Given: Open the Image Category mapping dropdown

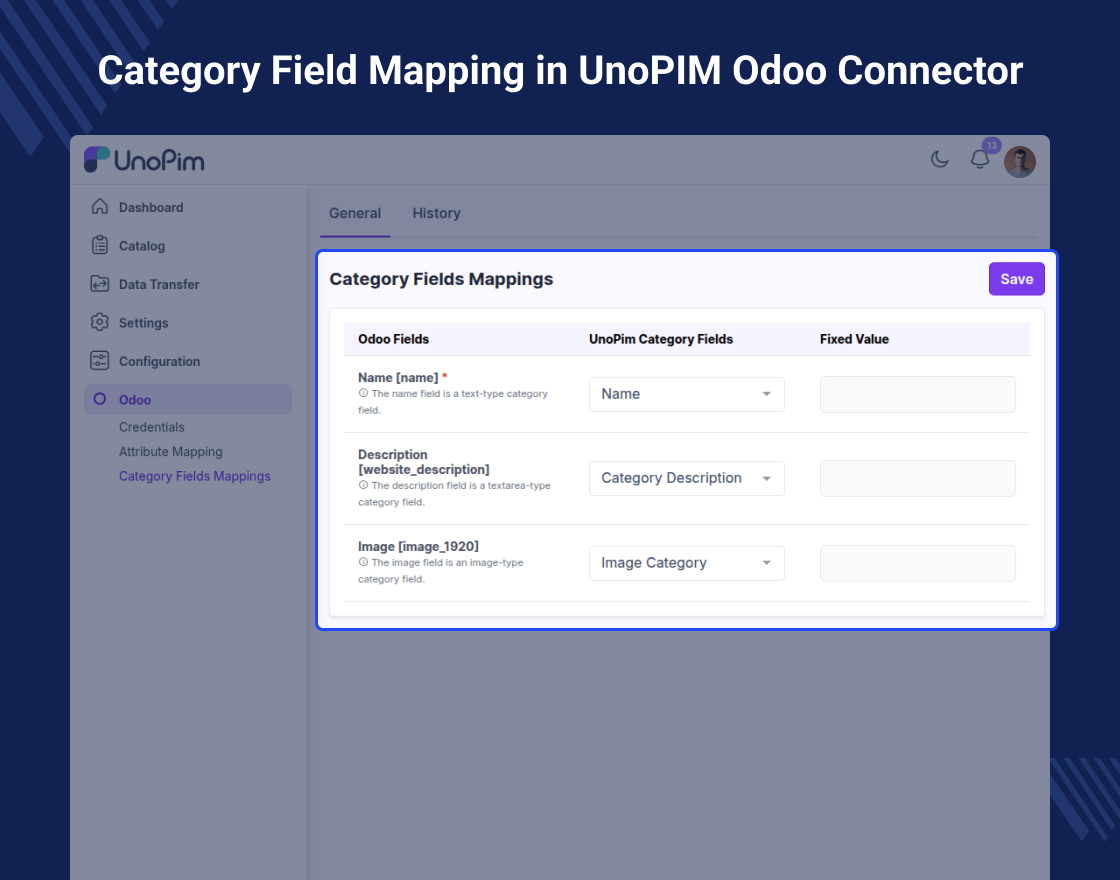Looking at the screenshot, I should (x=686, y=563).
